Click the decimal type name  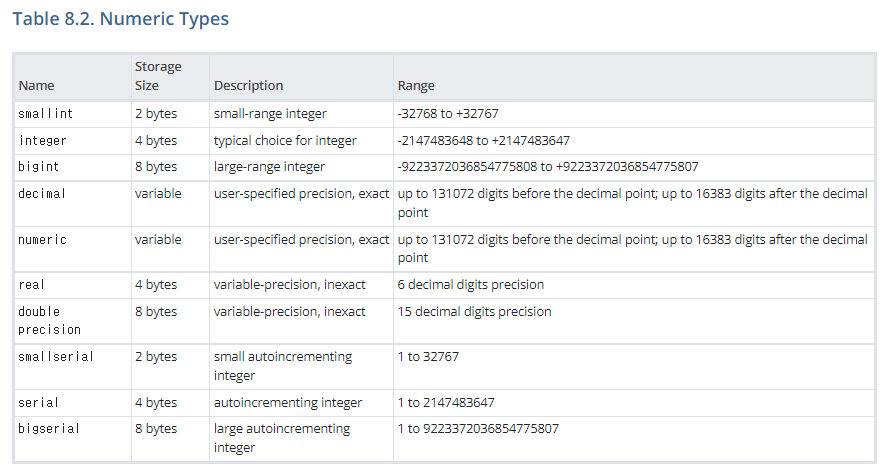pyautogui.click(x=42, y=193)
